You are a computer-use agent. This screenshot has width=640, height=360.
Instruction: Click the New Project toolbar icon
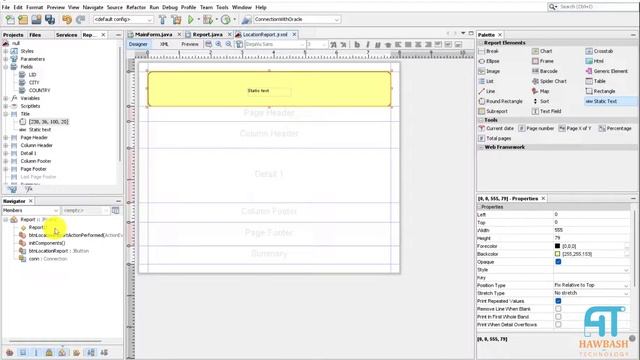[23, 19]
